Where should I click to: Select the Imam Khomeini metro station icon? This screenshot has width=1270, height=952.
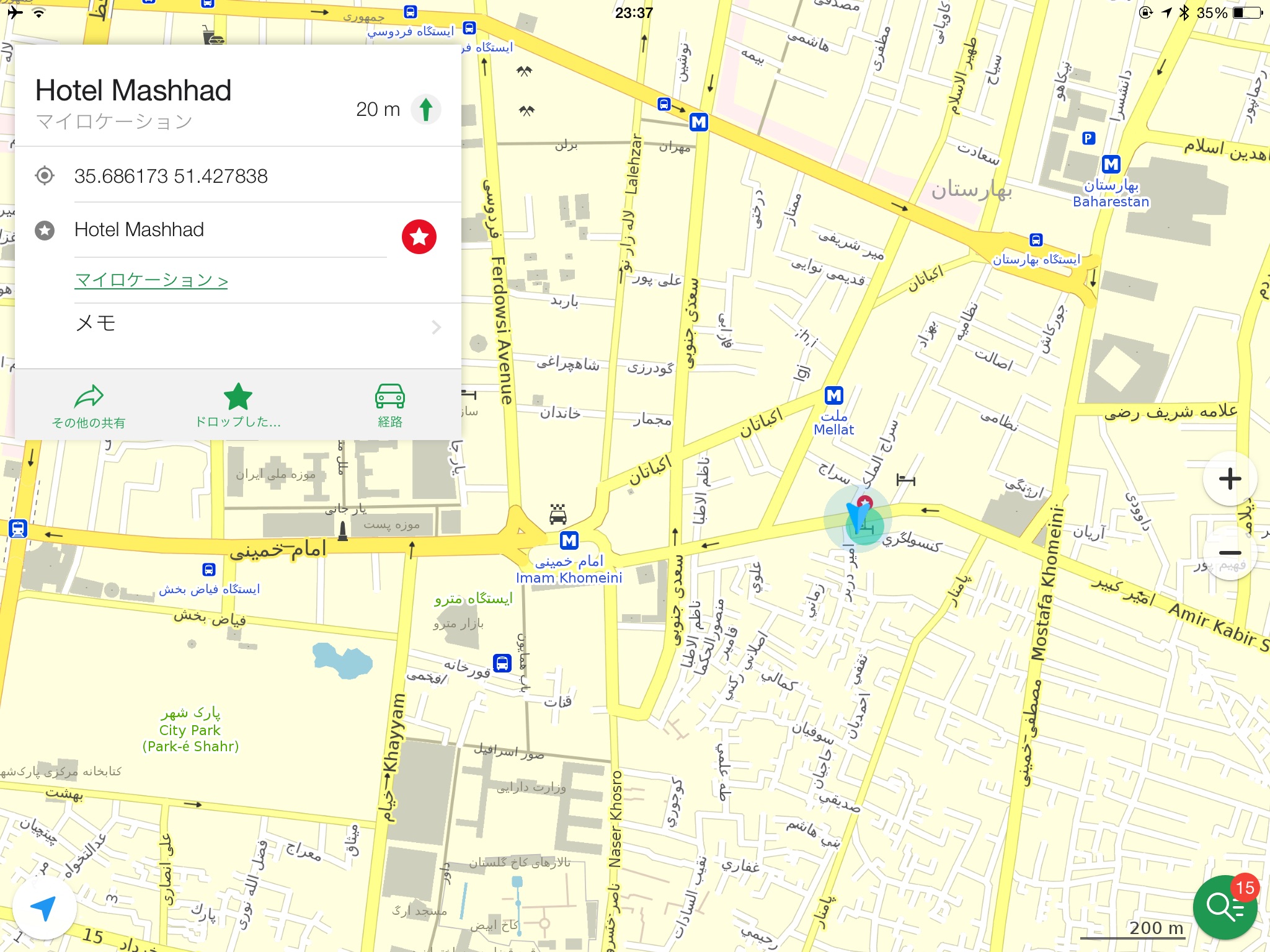click(x=569, y=540)
